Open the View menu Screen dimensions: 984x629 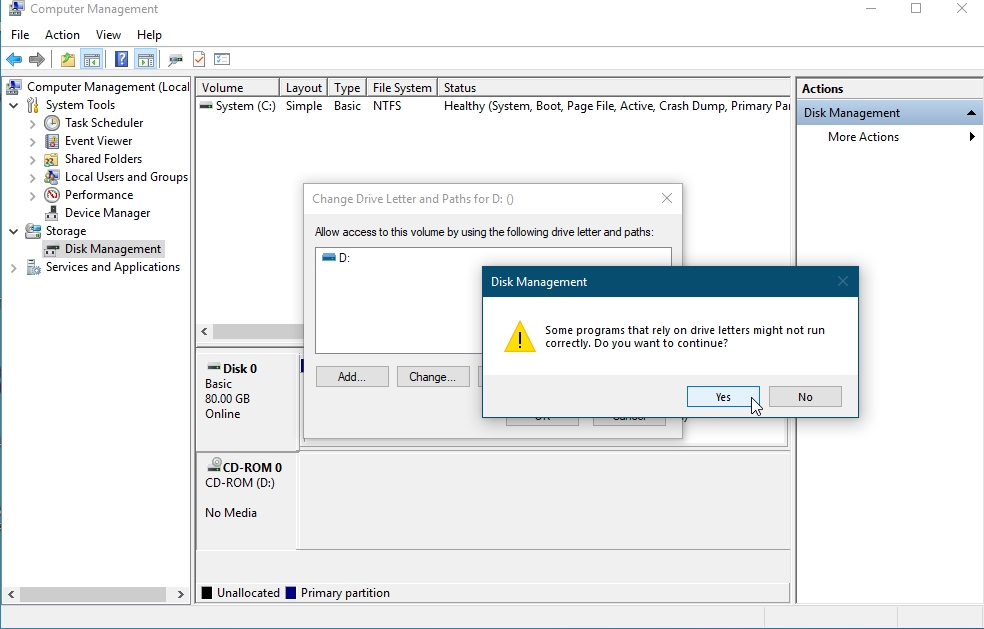click(x=108, y=35)
